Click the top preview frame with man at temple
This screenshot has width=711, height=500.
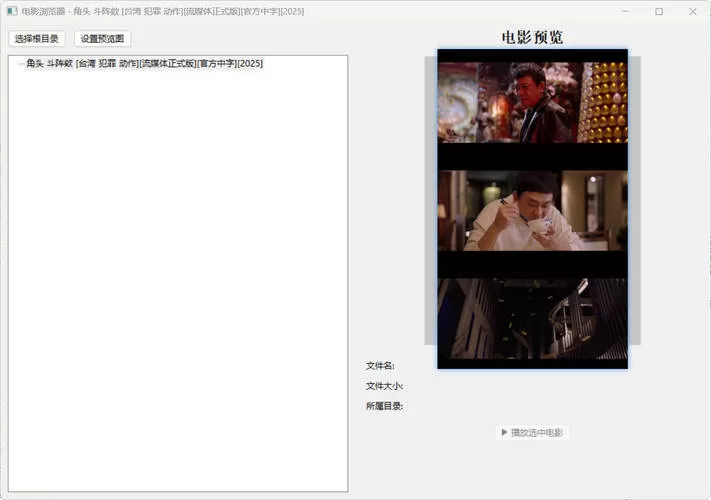tap(532, 102)
